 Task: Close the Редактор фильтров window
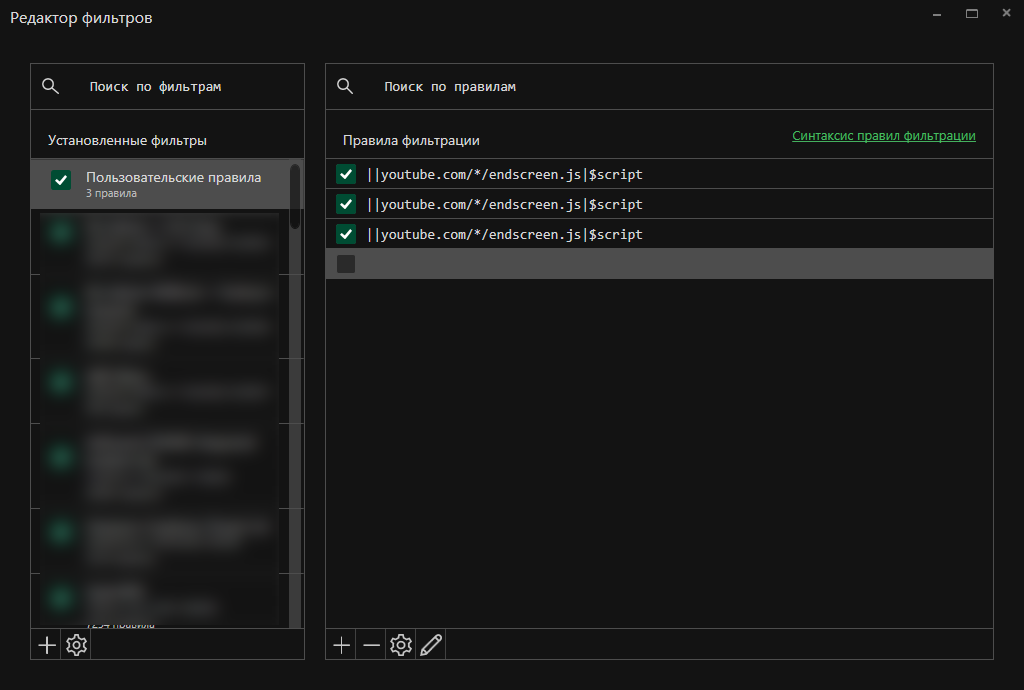point(1006,13)
